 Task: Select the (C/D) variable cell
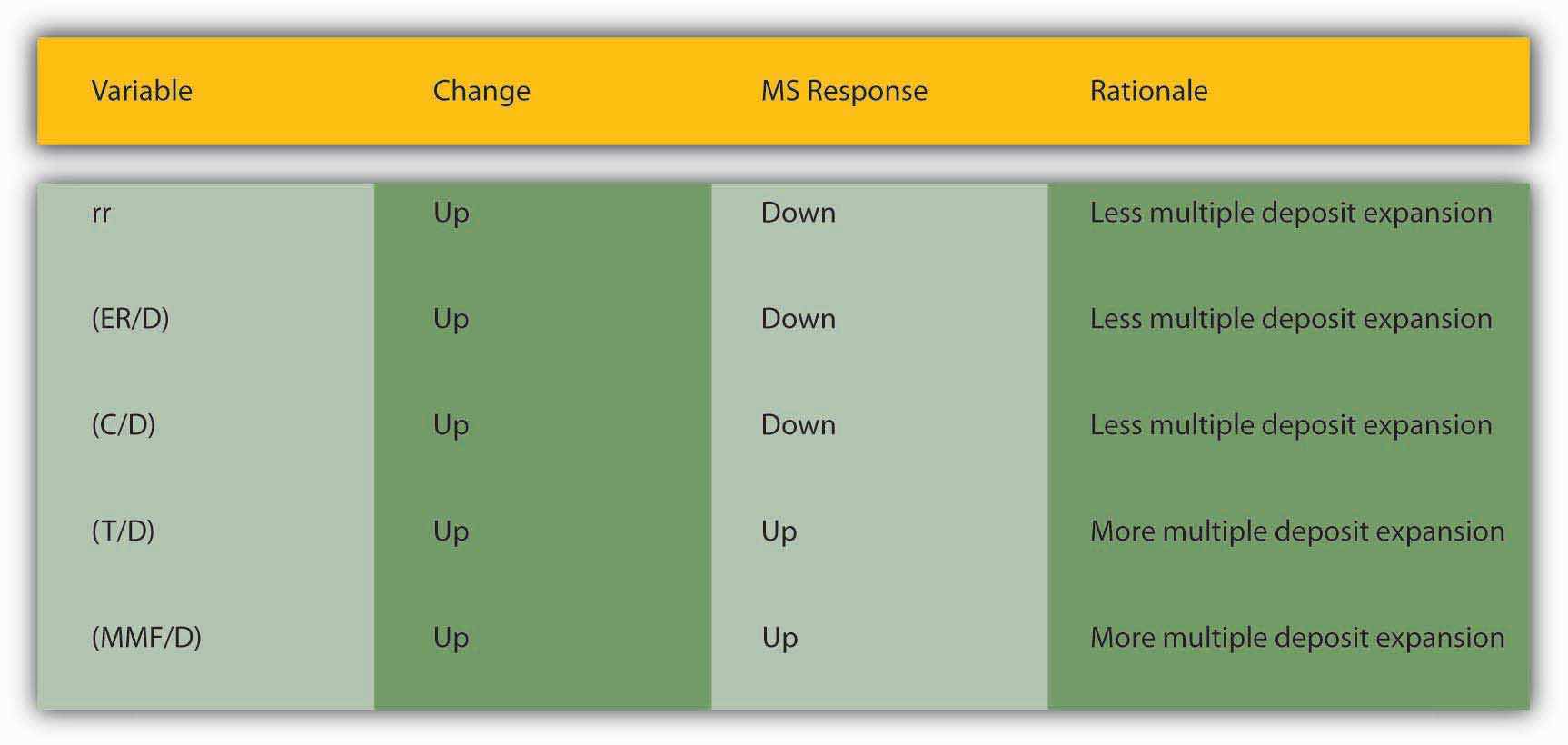(x=124, y=425)
